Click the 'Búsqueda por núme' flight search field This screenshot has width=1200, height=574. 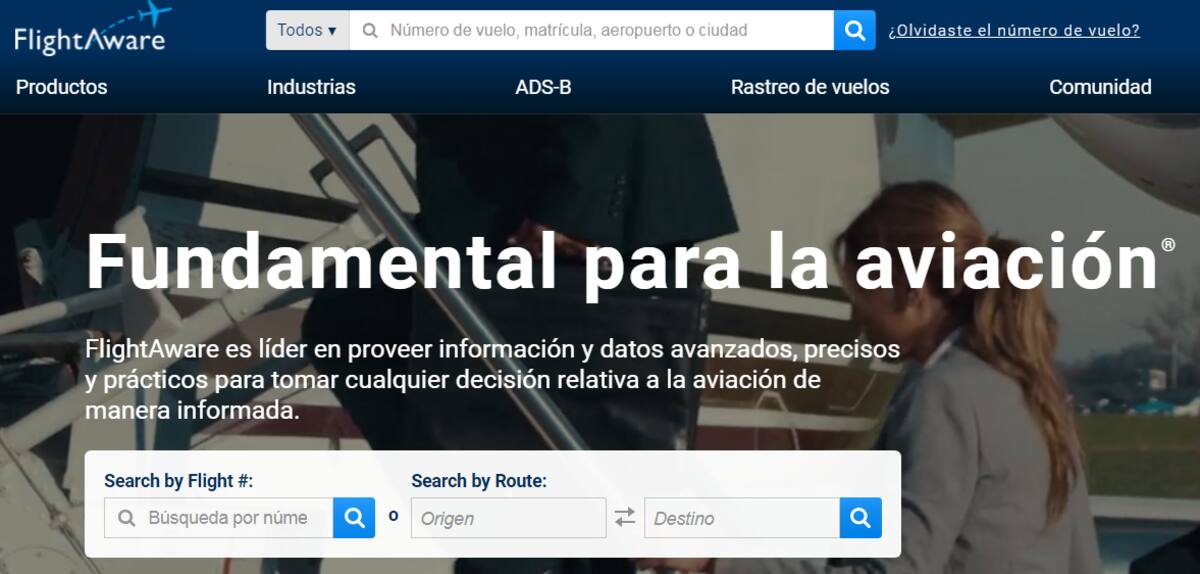[219, 518]
